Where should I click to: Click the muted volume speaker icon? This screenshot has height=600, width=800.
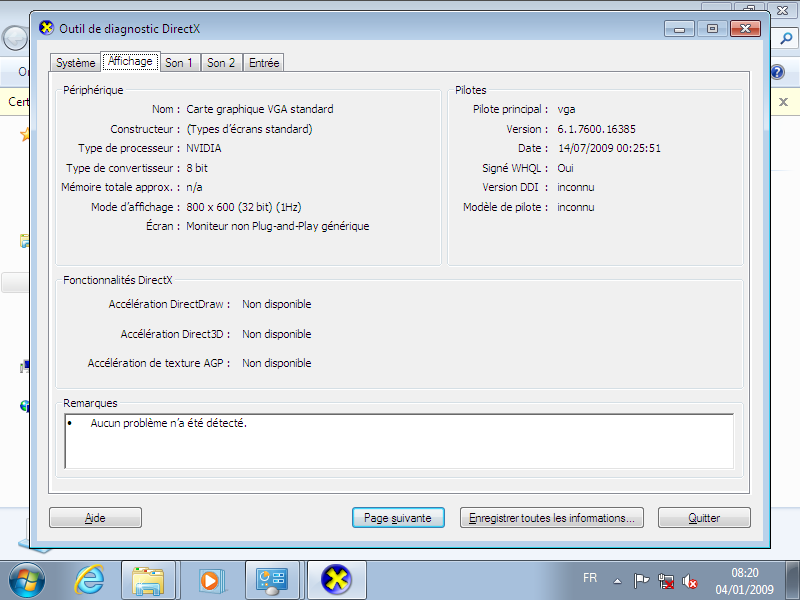[690, 580]
